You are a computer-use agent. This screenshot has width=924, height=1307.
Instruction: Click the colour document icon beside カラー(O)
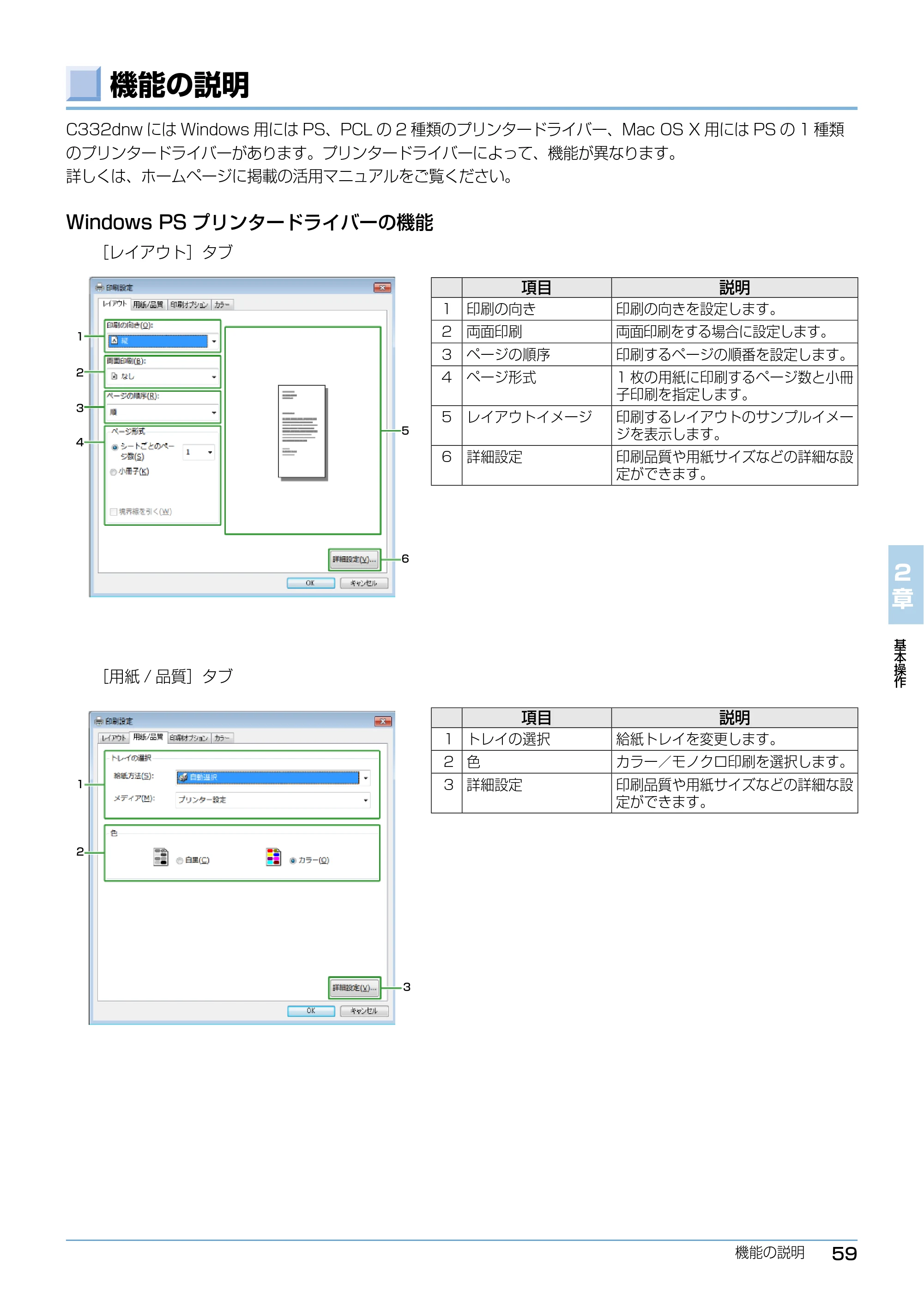(x=274, y=857)
